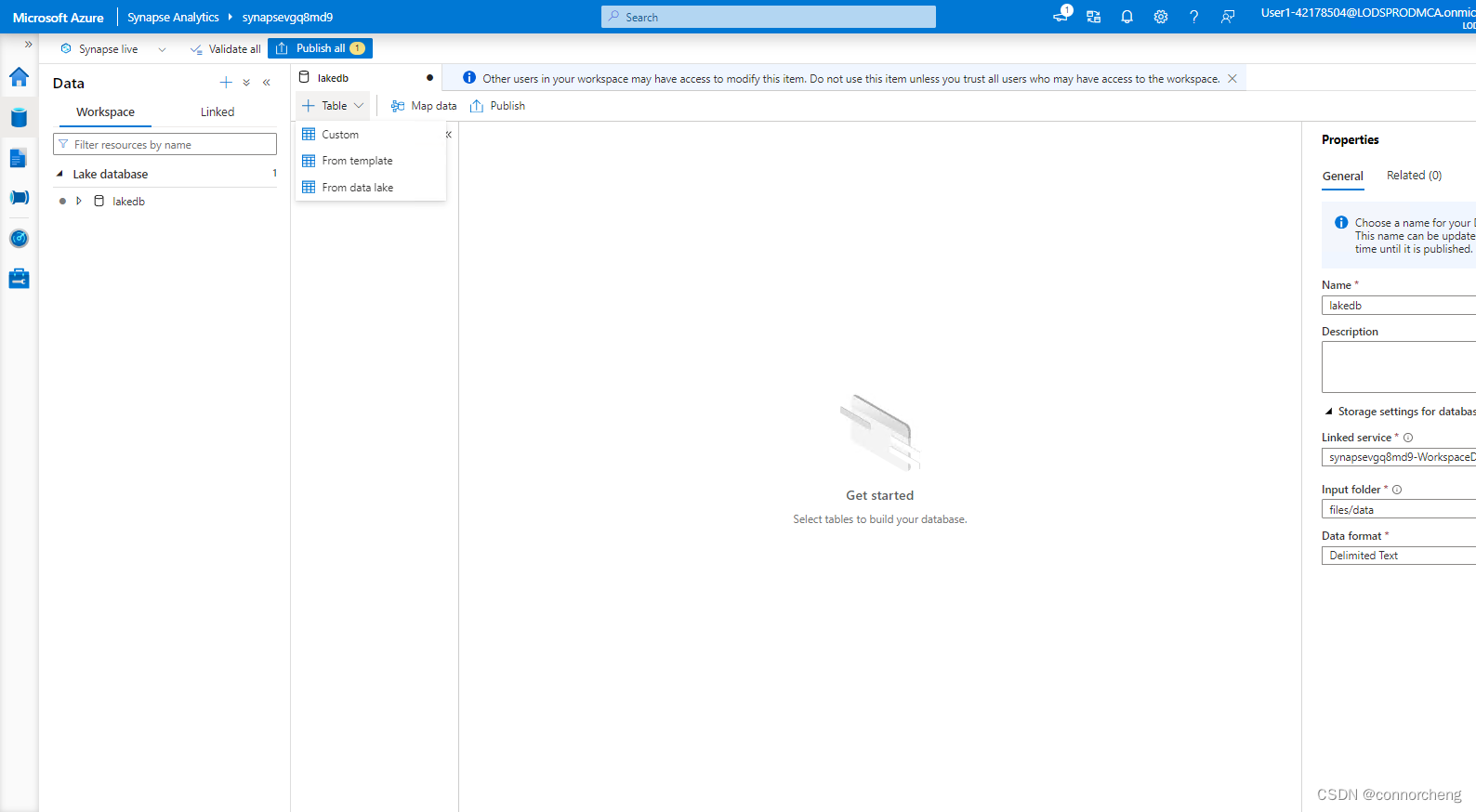Open the feedback icon

pos(1228,17)
